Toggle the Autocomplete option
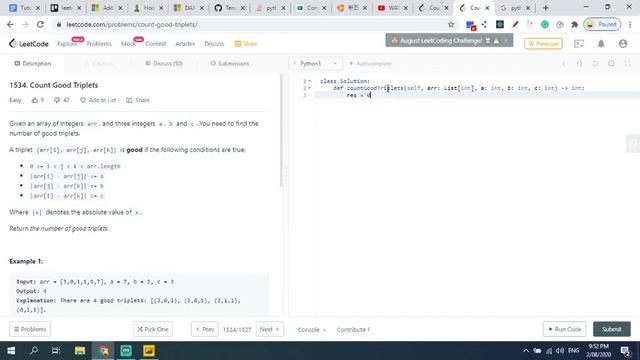The height and width of the screenshot is (360, 640). click(x=371, y=64)
